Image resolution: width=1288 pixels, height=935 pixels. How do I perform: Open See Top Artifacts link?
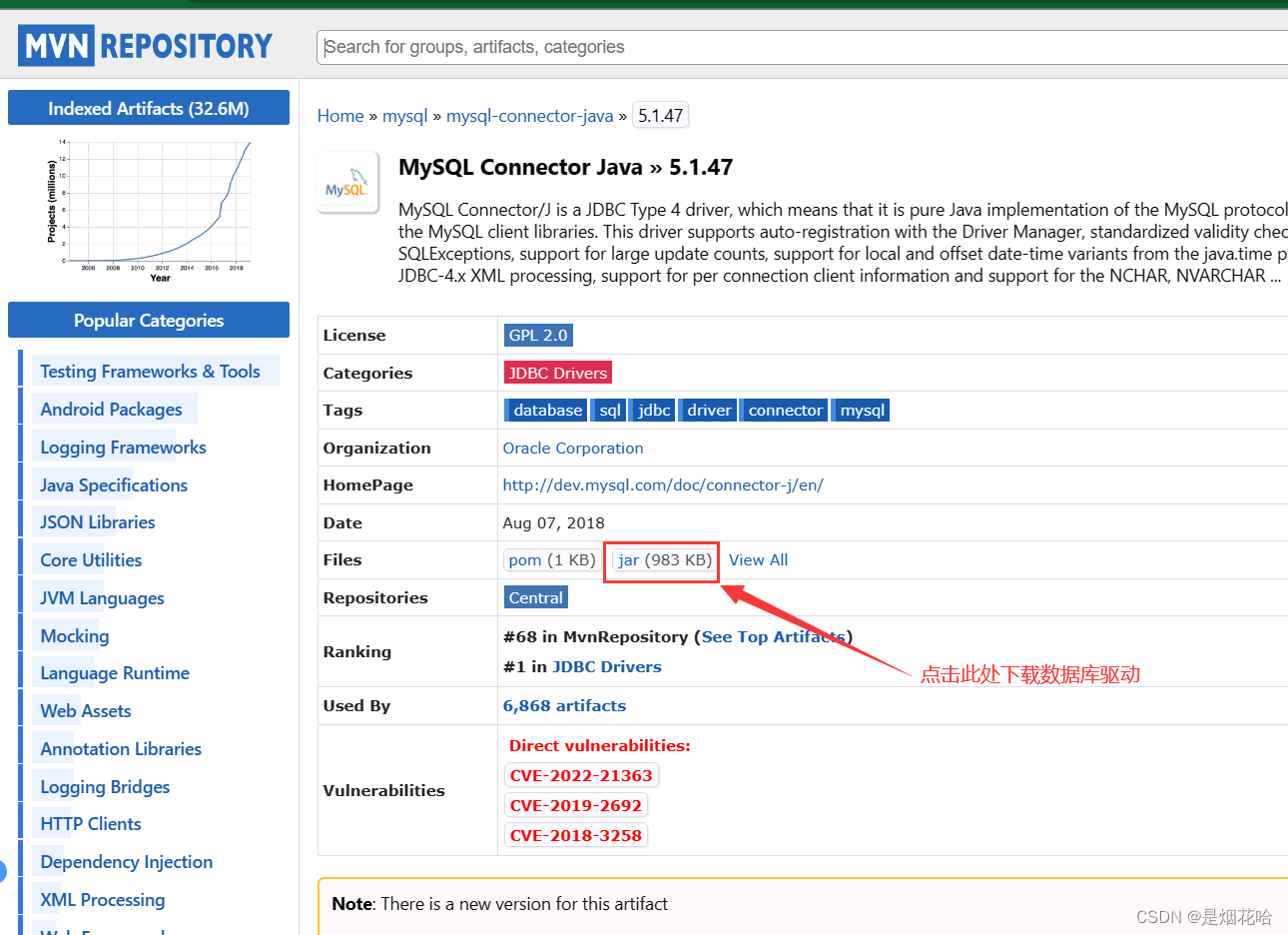point(774,637)
